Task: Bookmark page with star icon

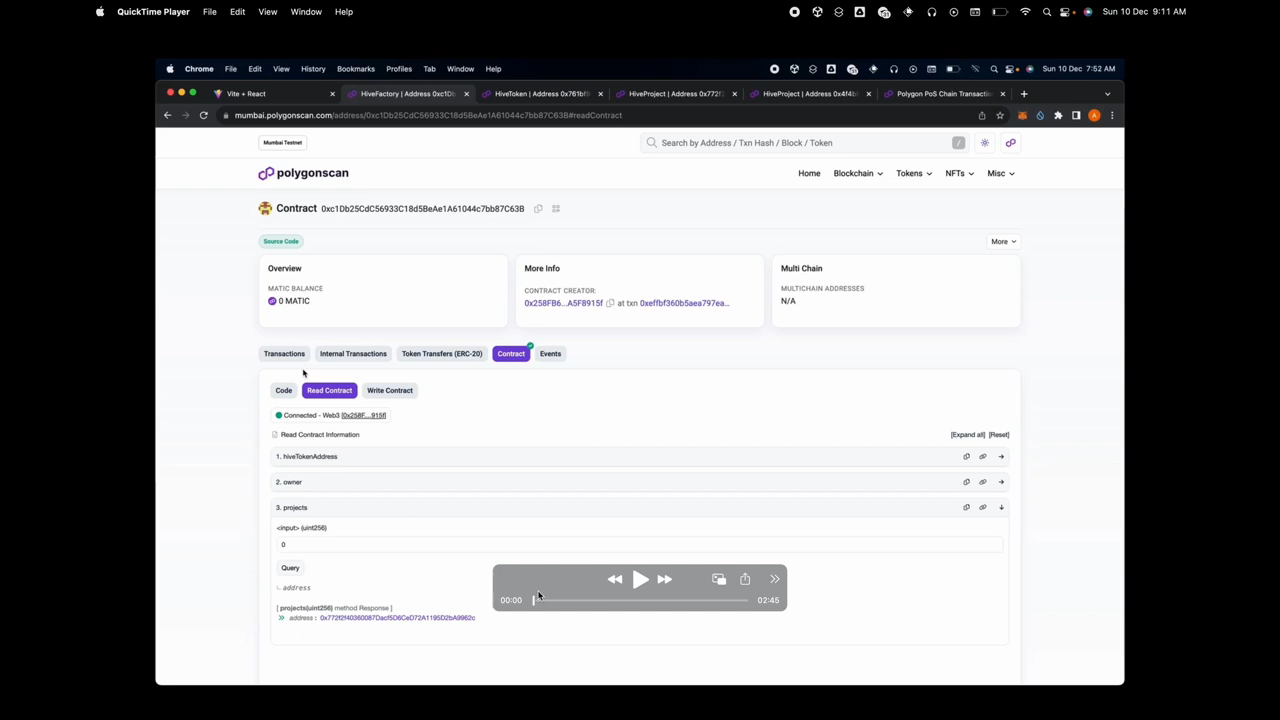Action: tap(1000, 115)
